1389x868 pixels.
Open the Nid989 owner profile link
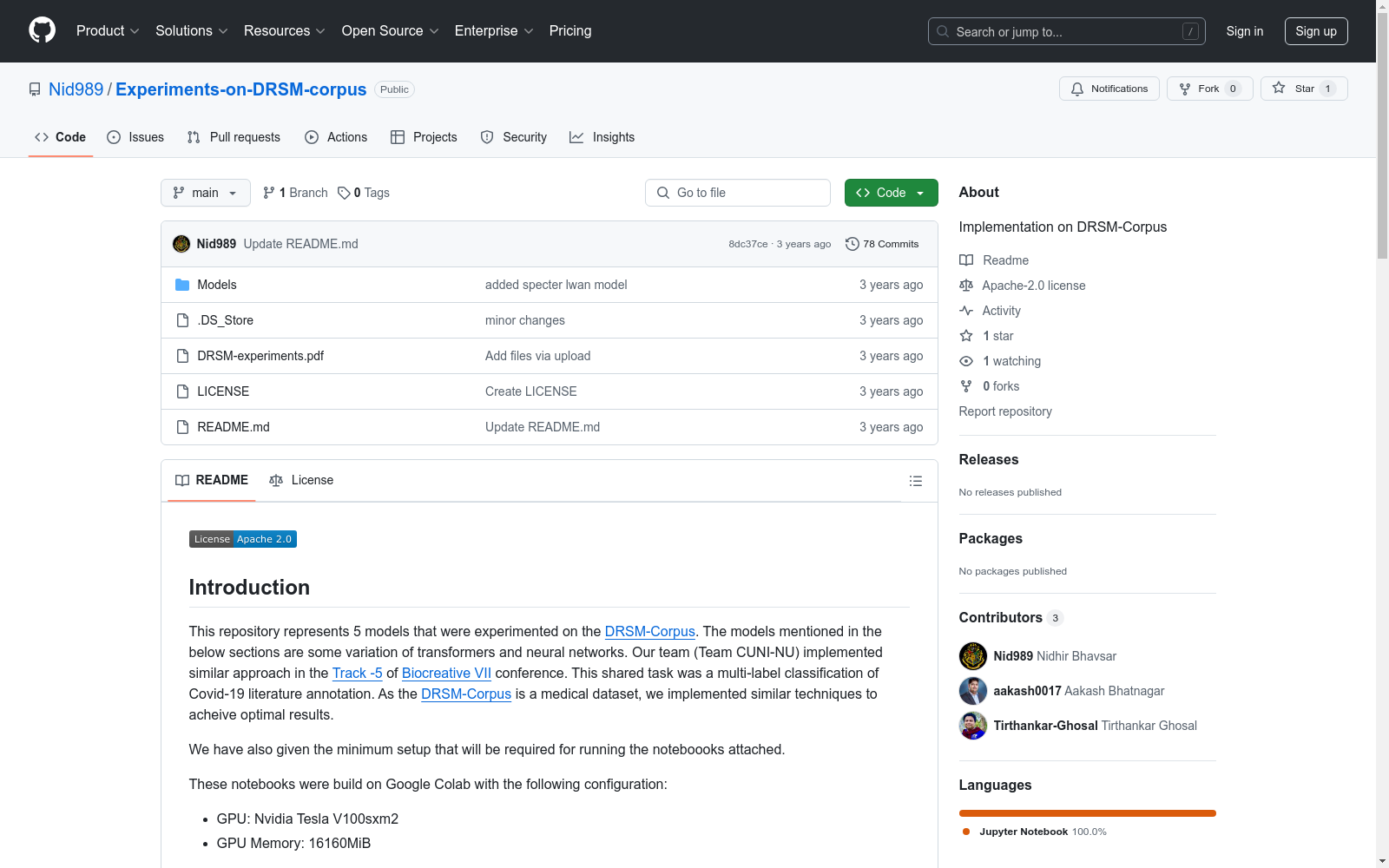[76, 89]
